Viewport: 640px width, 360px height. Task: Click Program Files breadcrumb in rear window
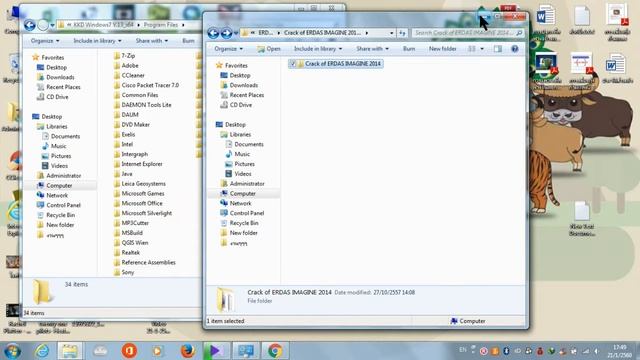(161, 25)
